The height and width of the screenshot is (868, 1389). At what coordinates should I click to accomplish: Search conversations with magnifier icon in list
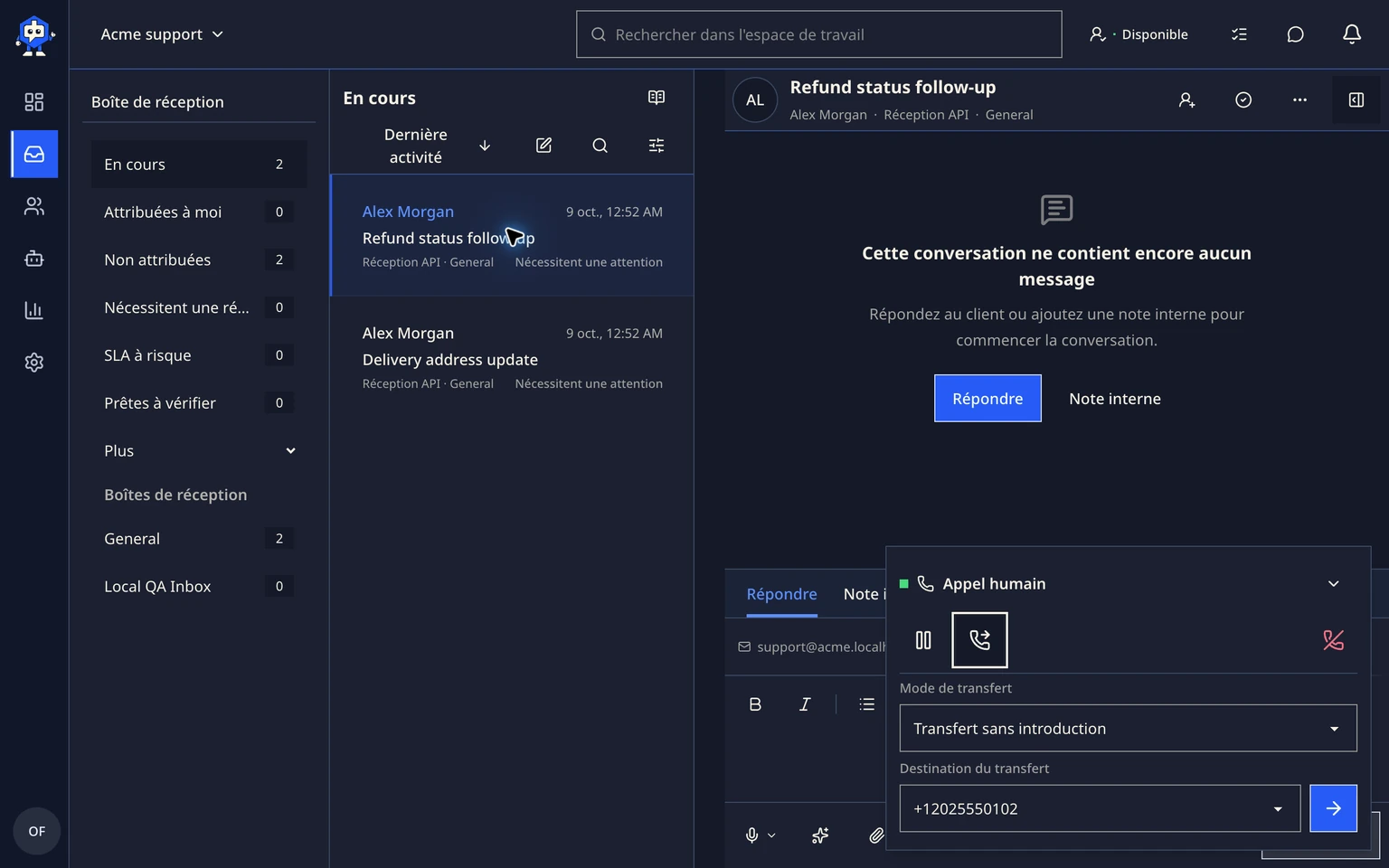pos(600,146)
